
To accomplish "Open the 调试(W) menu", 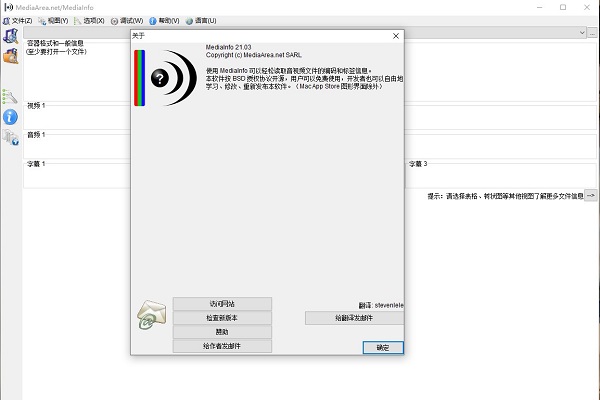I will (x=127, y=21).
